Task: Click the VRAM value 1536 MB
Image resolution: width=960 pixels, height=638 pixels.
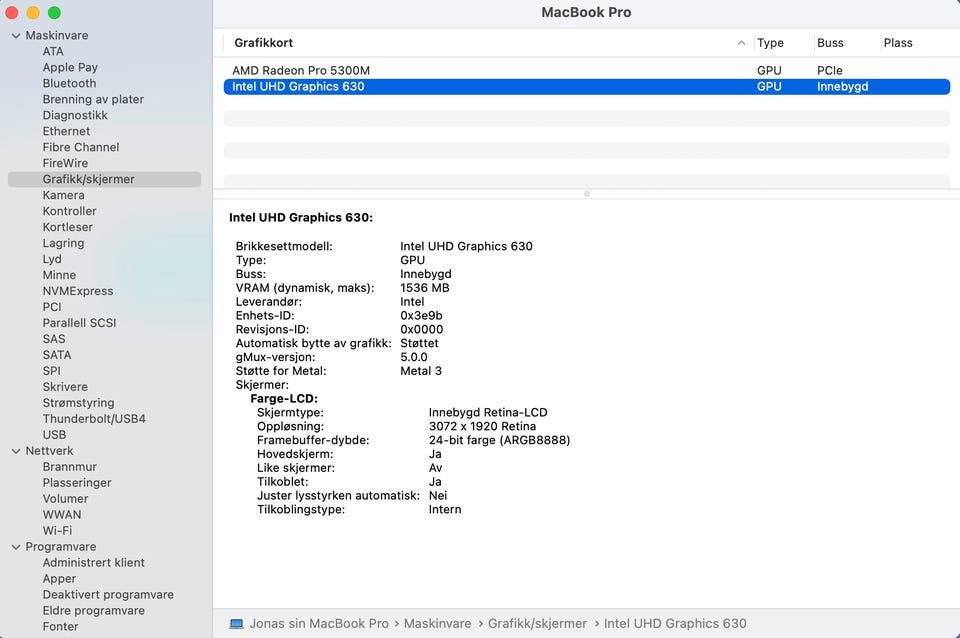Action: click(425, 288)
